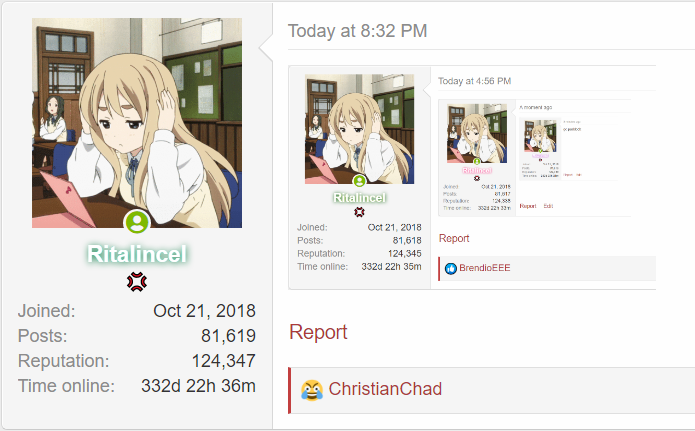Click the green status icon on the quoted-post avatar
The width and height of the screenshot is (695, 431).
[x=359, y=180]
